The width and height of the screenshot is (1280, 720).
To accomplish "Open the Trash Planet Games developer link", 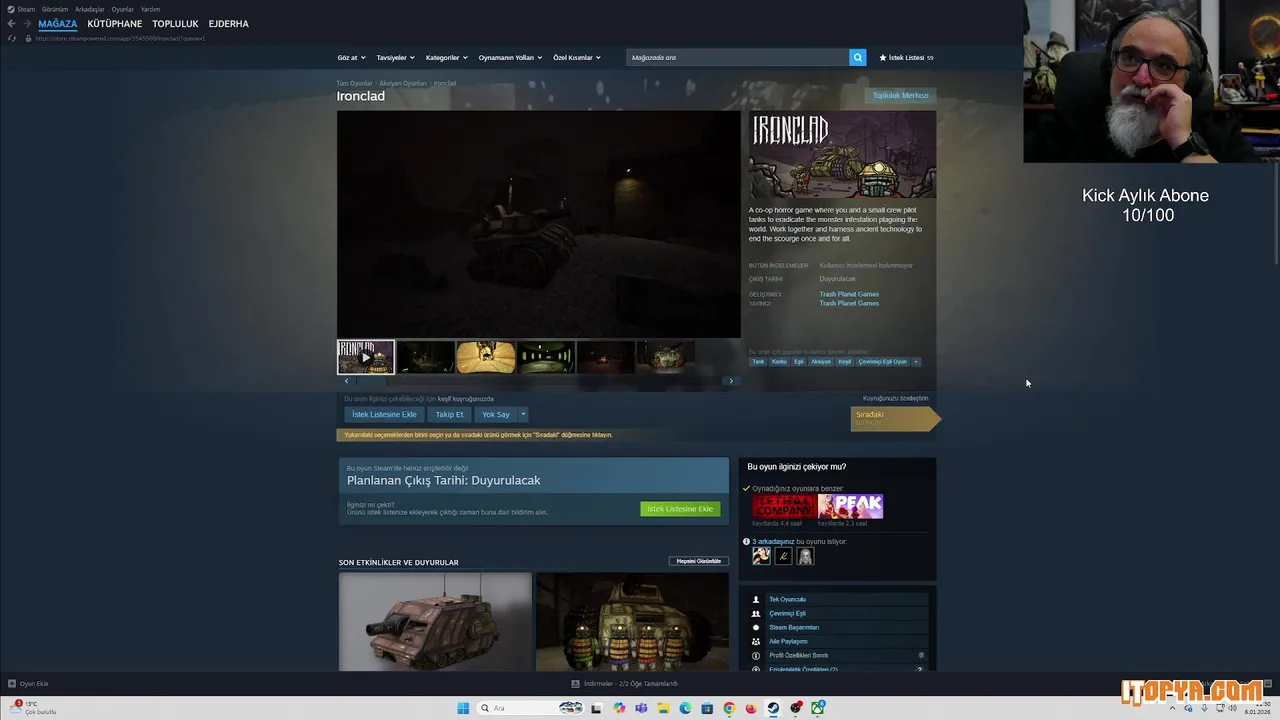I will [x=849, y=294].
